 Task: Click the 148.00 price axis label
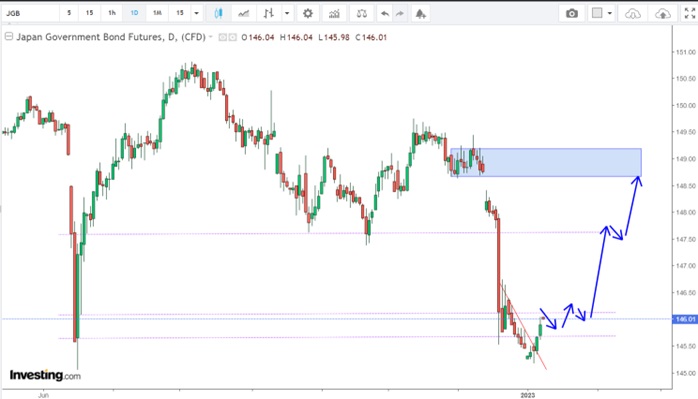click(x=686, y=212)
